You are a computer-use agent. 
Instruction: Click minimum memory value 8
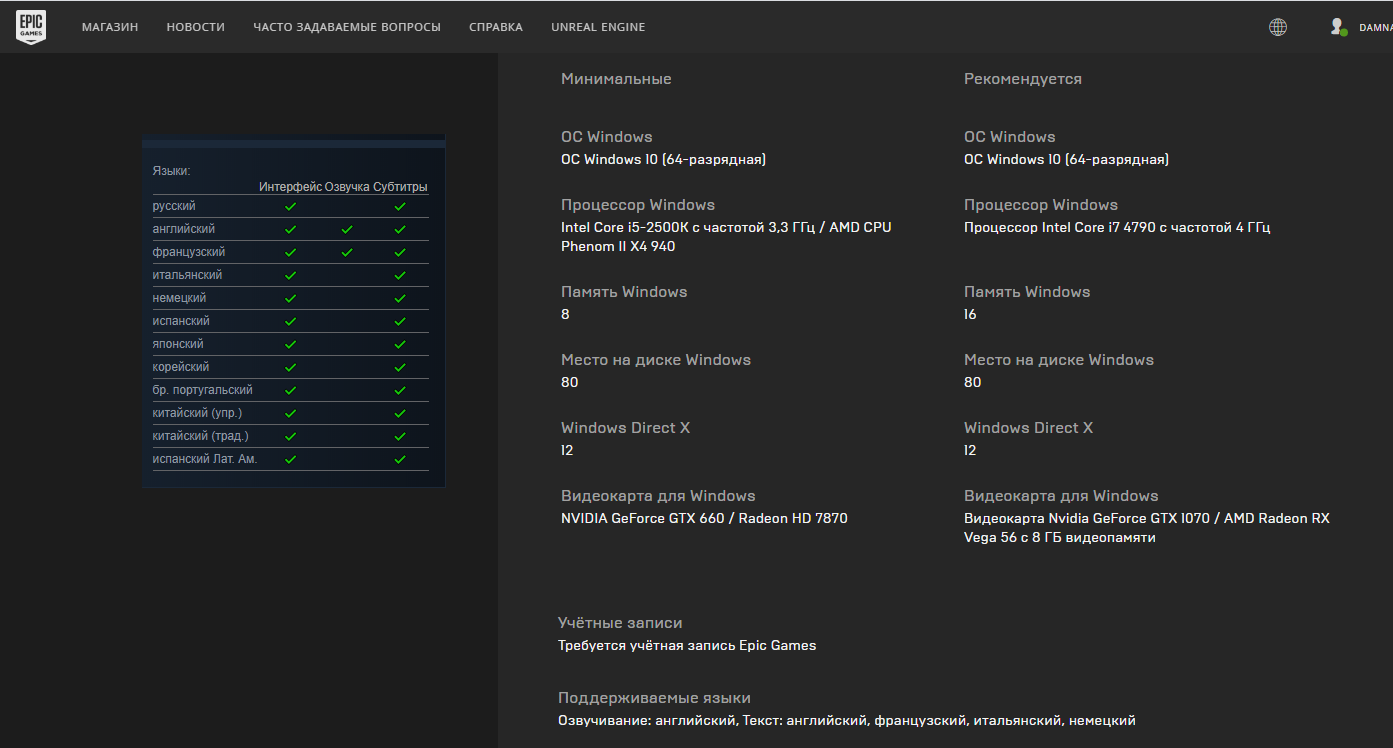(565, 314)
